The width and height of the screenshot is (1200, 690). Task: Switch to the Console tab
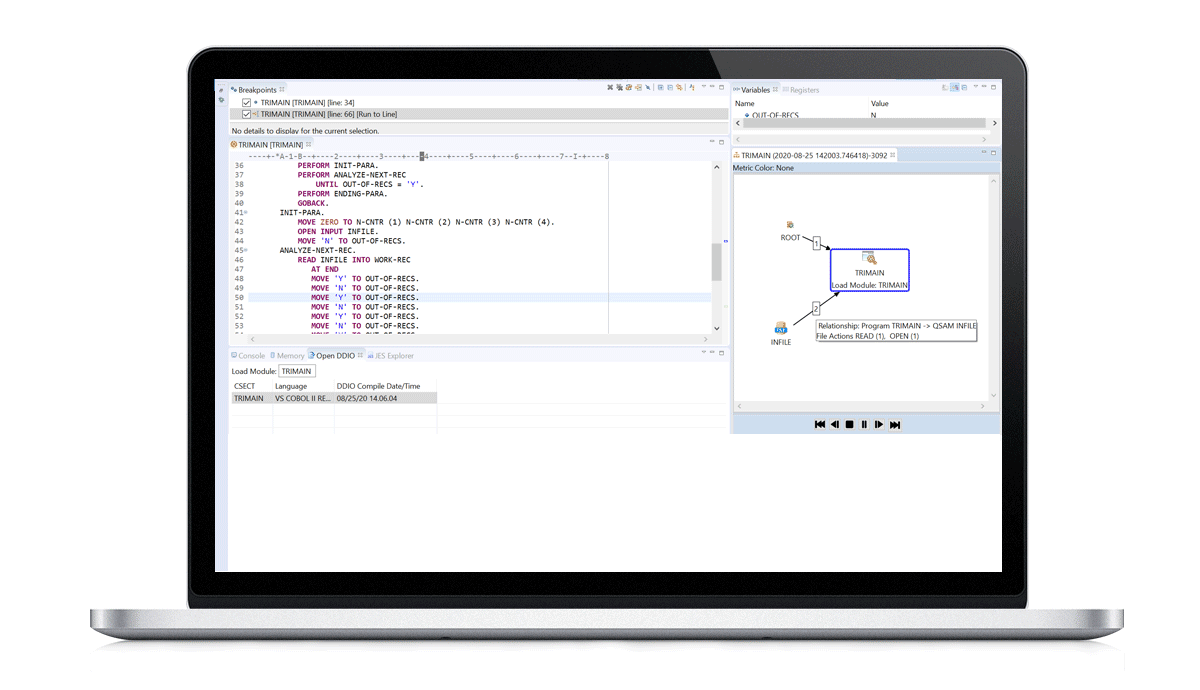coord(251,356)
